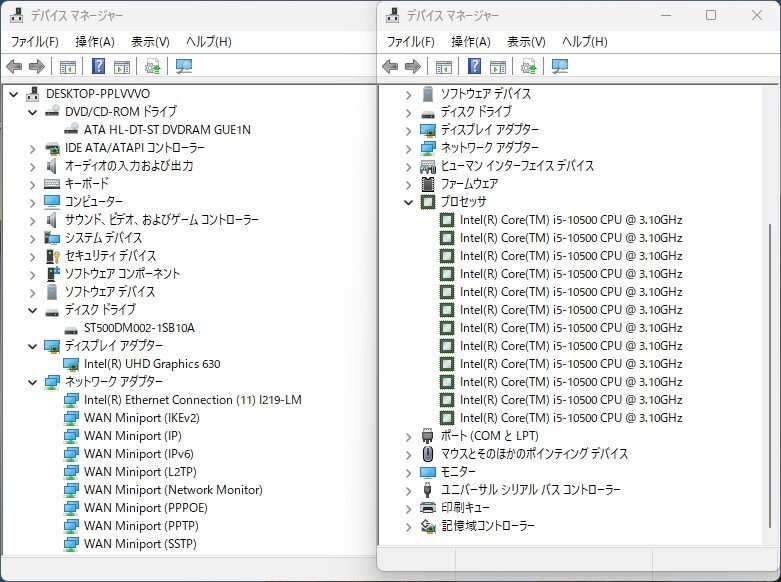Open ヘルプ(H) menu in left window
This screenshot has height=582, width=781.
(209, 41)
